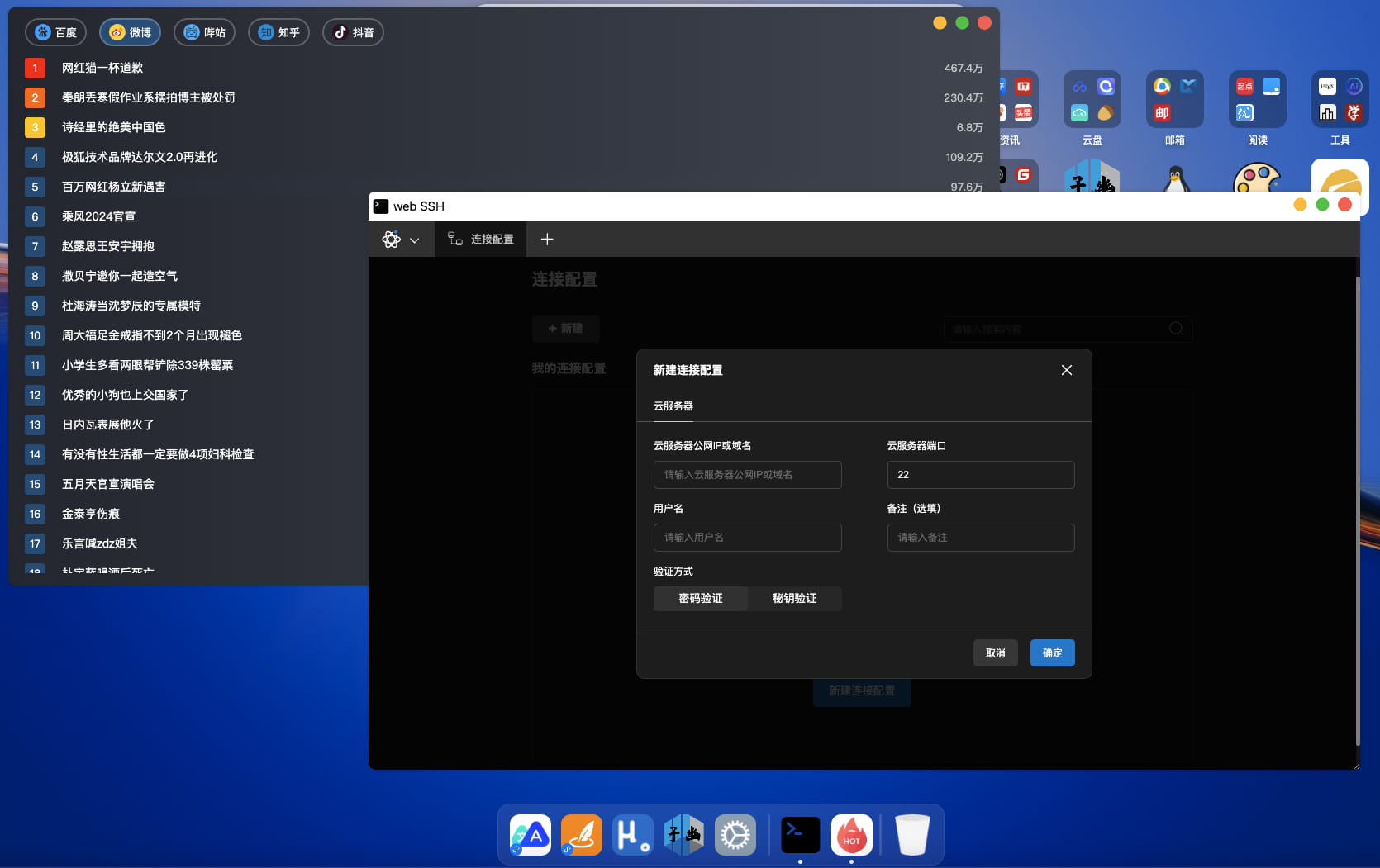Viewport: 1380px width, 868px height.
Task: Click the plus icon to open a new SSH tab
Action: click(x=546, y=239)
